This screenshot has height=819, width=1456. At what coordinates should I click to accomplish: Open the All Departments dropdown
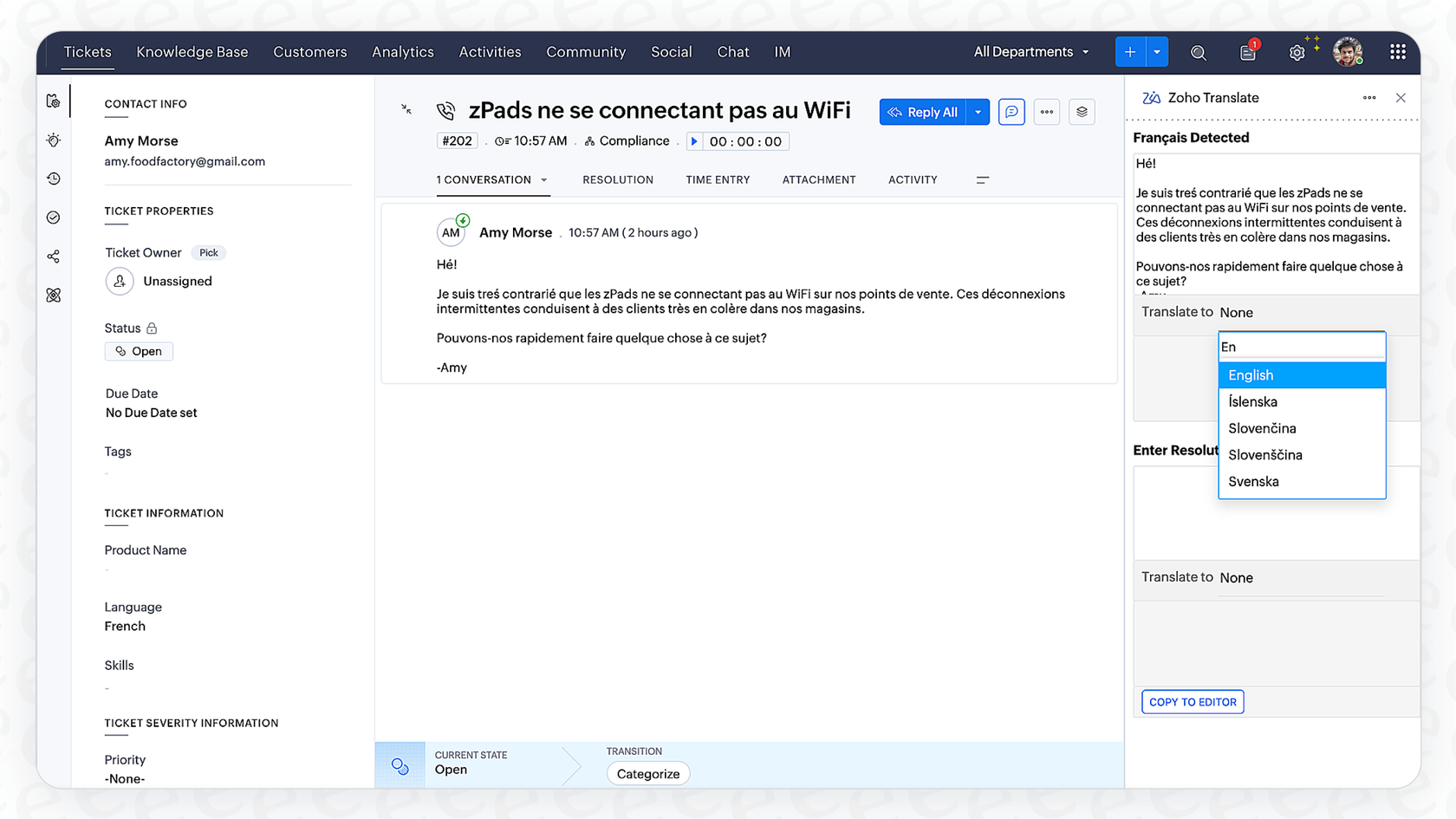tap(1030, 52)
